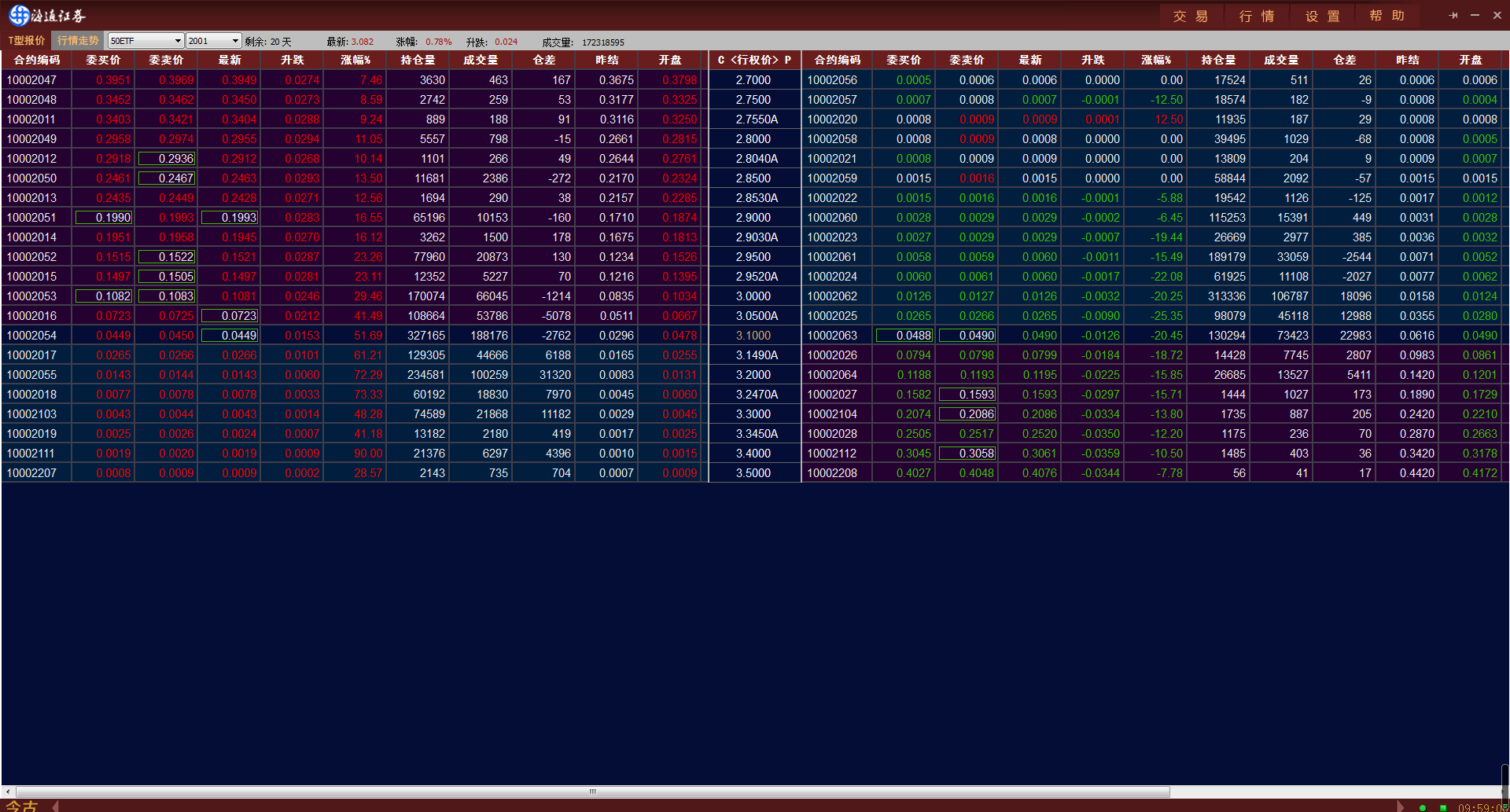1510x812 pixels.
Task: Click the right arrow in the bottom status bar
Action: [1400, 806]
